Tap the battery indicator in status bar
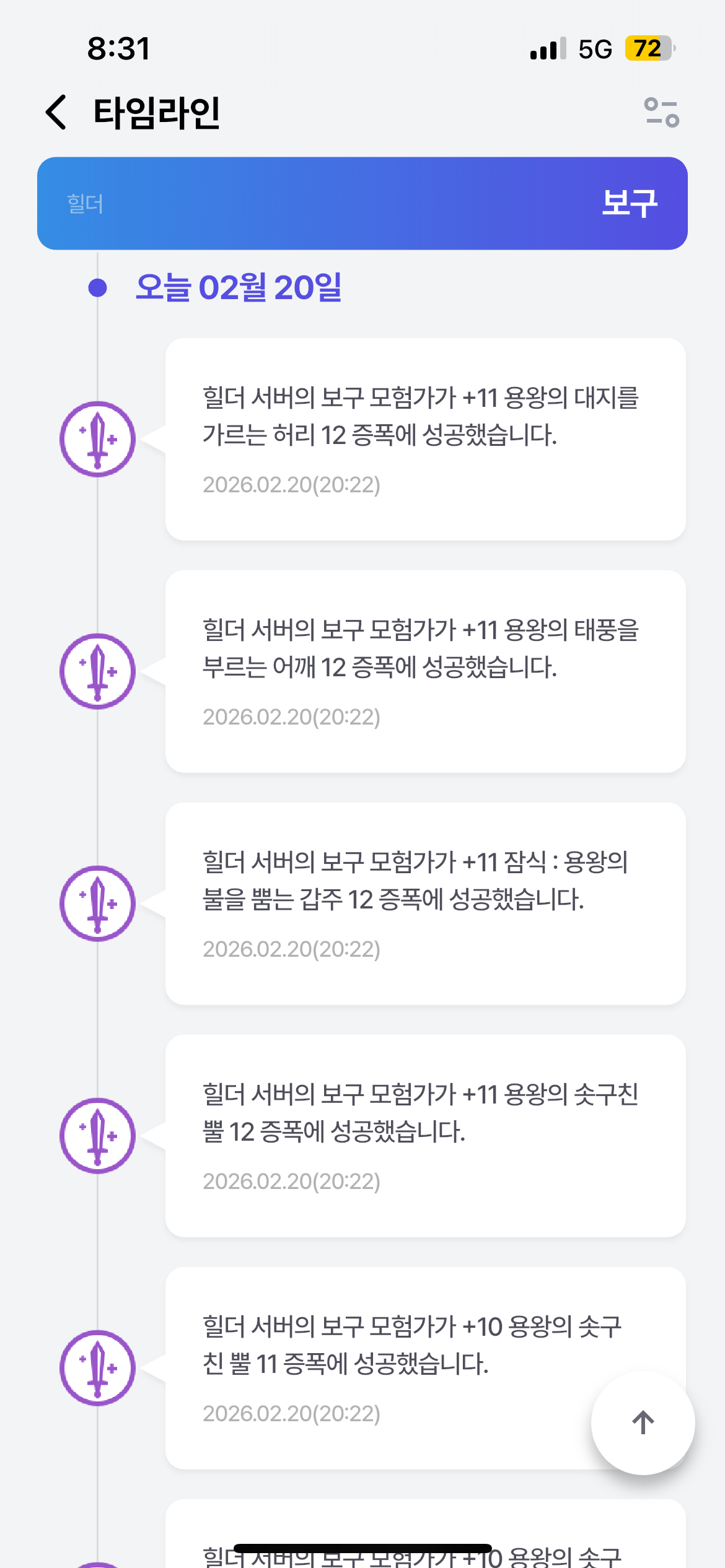Image resolution: width=725 pixels, height=1568 pixels. click(649, 48)
